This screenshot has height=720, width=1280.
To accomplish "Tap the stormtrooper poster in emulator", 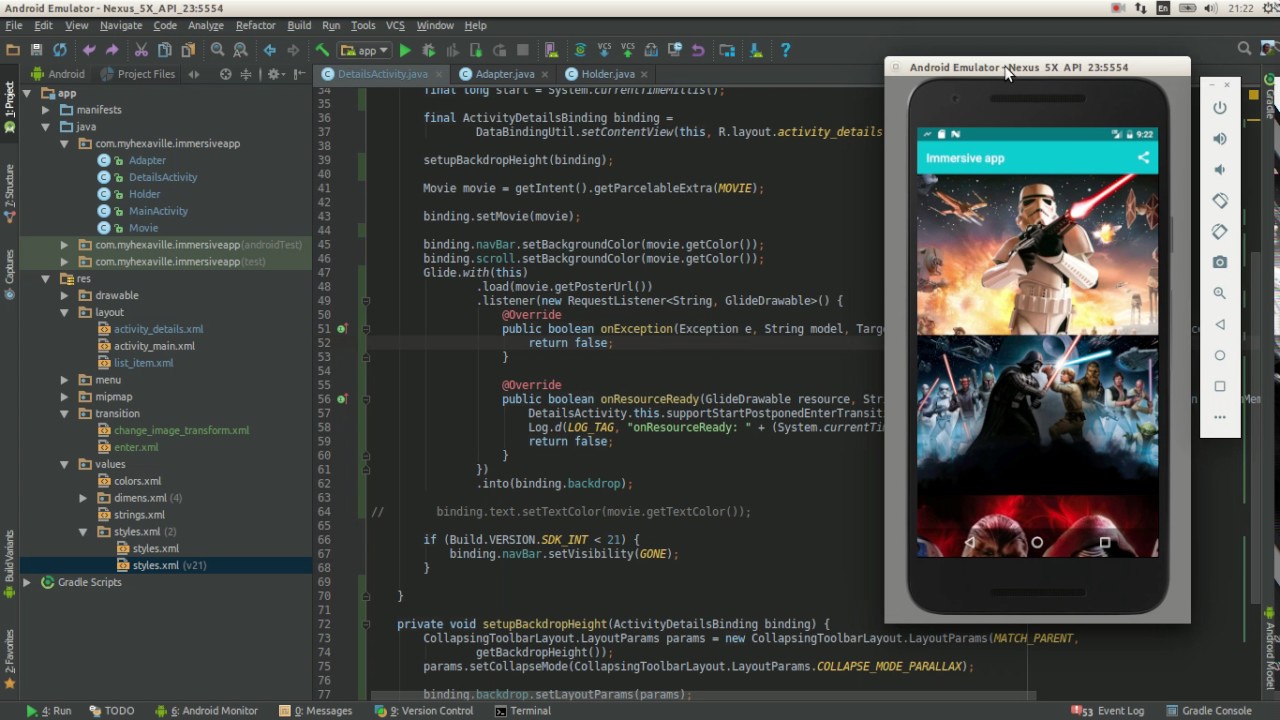I will pyautogui.click(x=1038, y=254).
